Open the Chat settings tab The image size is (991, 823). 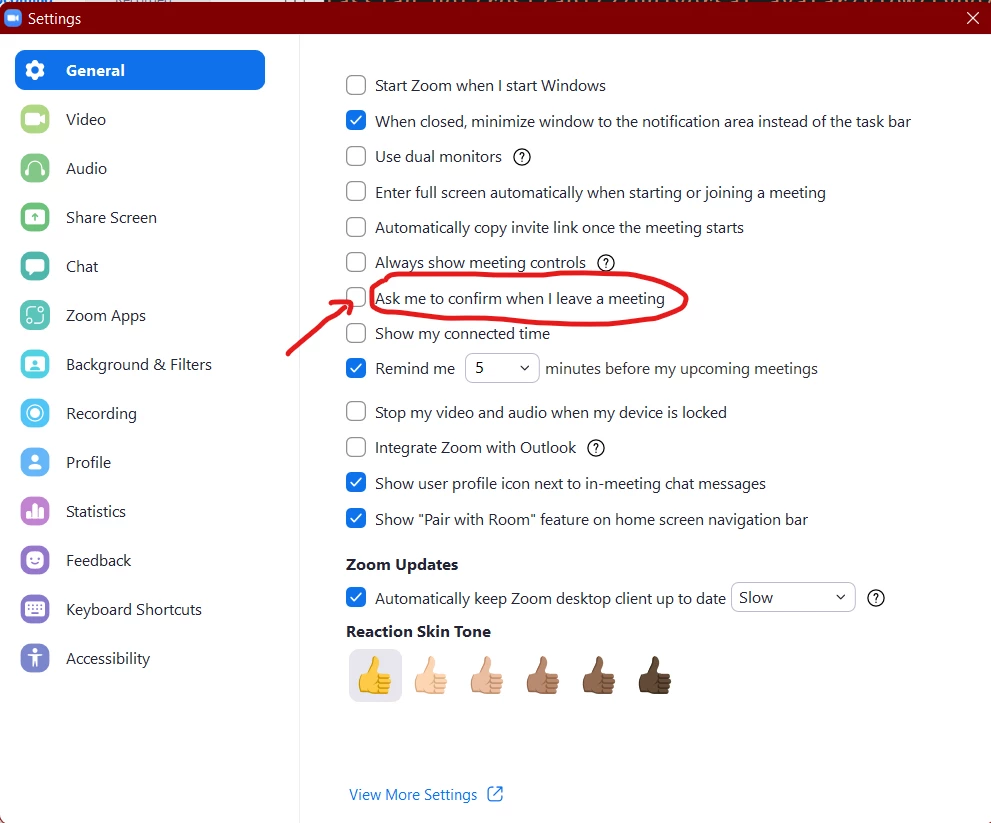pyautogui.click(x=140, y=266)
